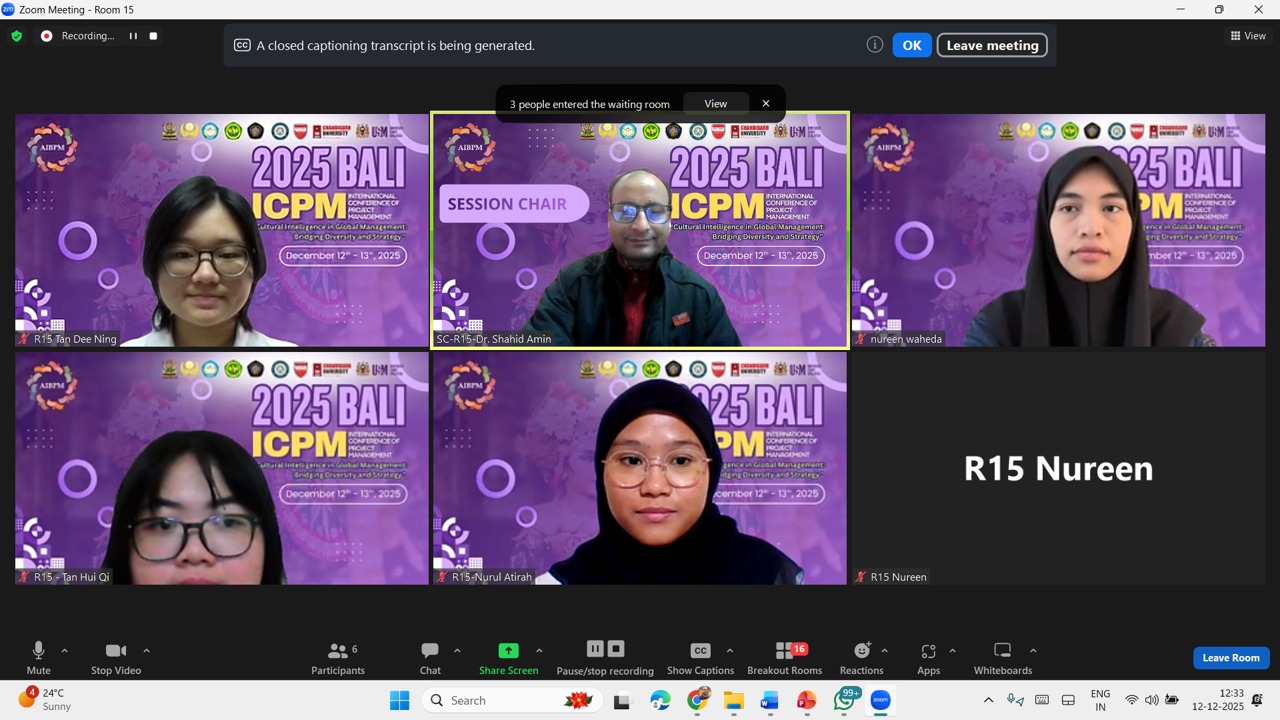Click the encryption shield icon
The image size is (1280, 720).
pyautogui.click(x=16, y=36)
